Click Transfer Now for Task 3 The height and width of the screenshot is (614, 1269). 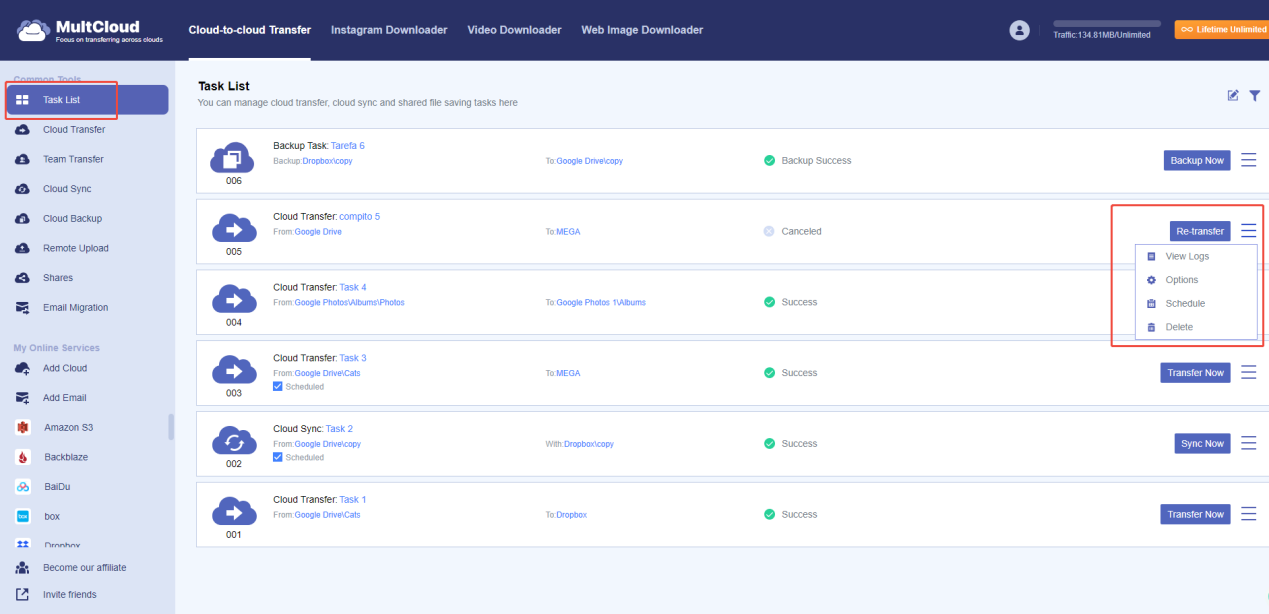[x=1196, y=373]
